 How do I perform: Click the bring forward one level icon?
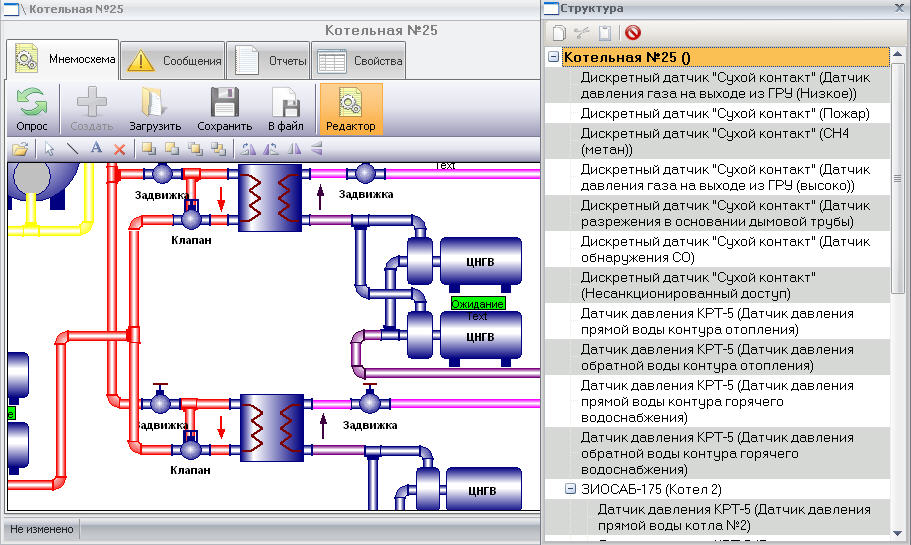(172, 149)
